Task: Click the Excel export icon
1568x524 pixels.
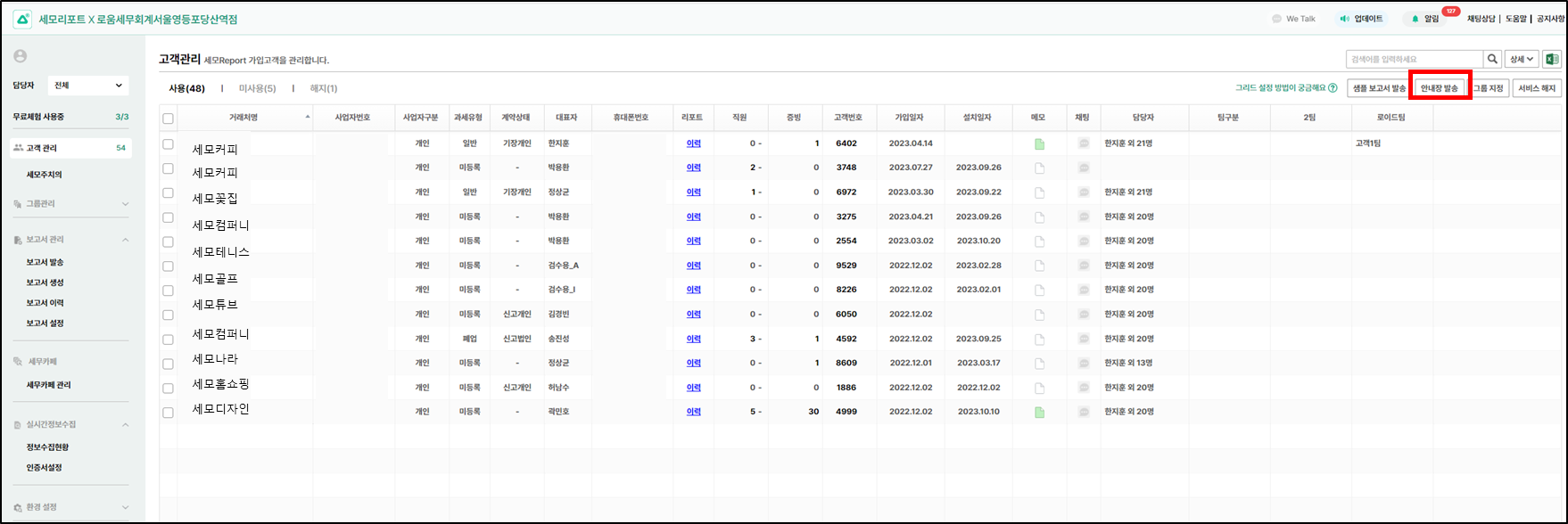Action: (x=1552, y=60)
